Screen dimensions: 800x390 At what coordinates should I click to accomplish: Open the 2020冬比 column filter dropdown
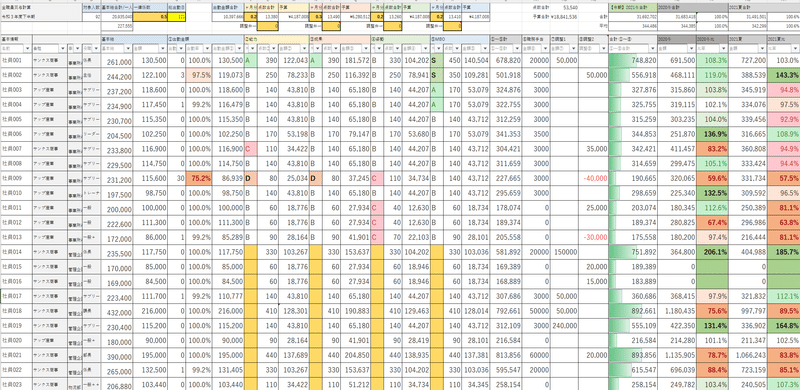[724, 48]
